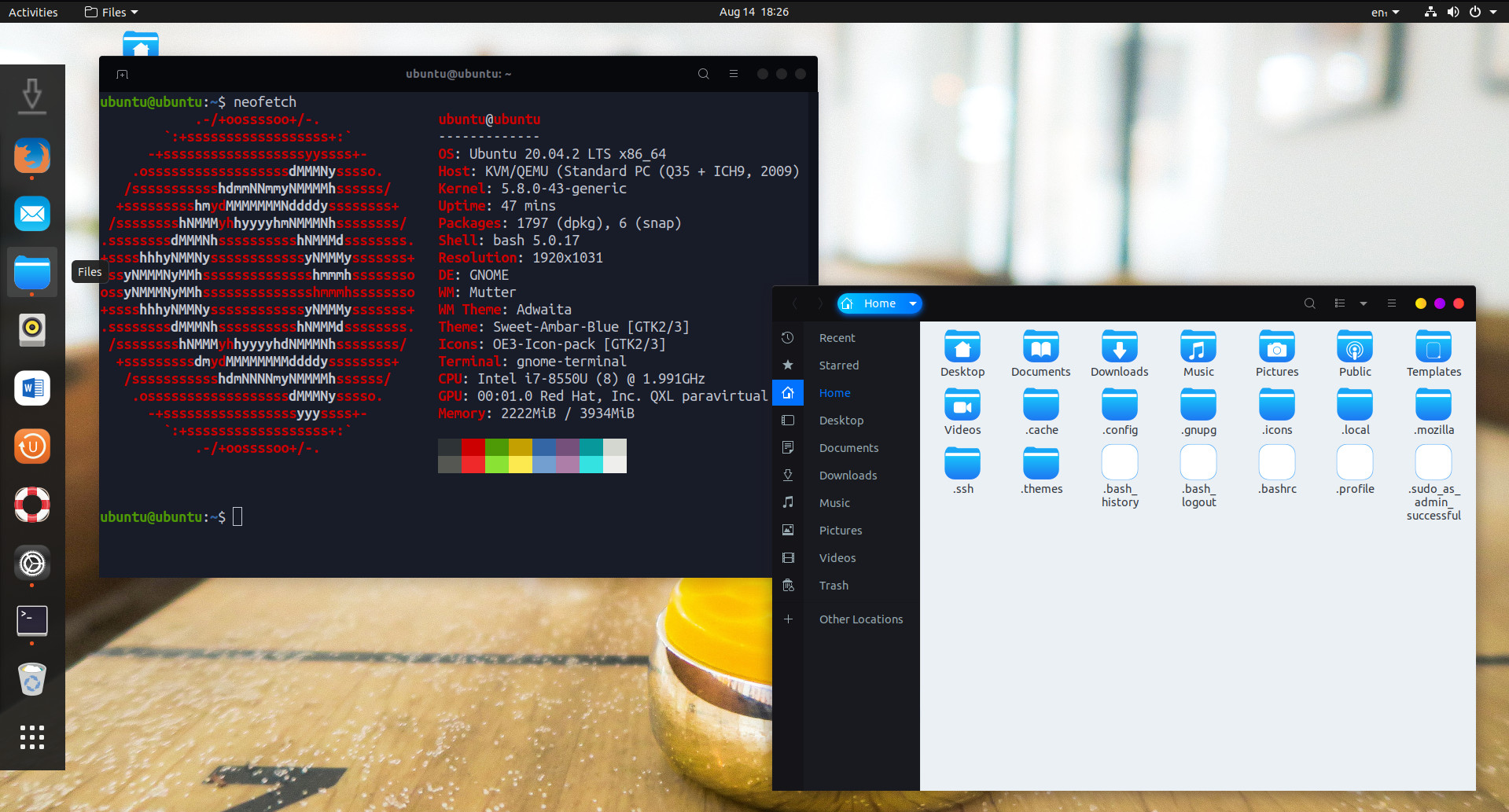Select the .cache folder
The image size is (1509, 812).
(1041, 412)
